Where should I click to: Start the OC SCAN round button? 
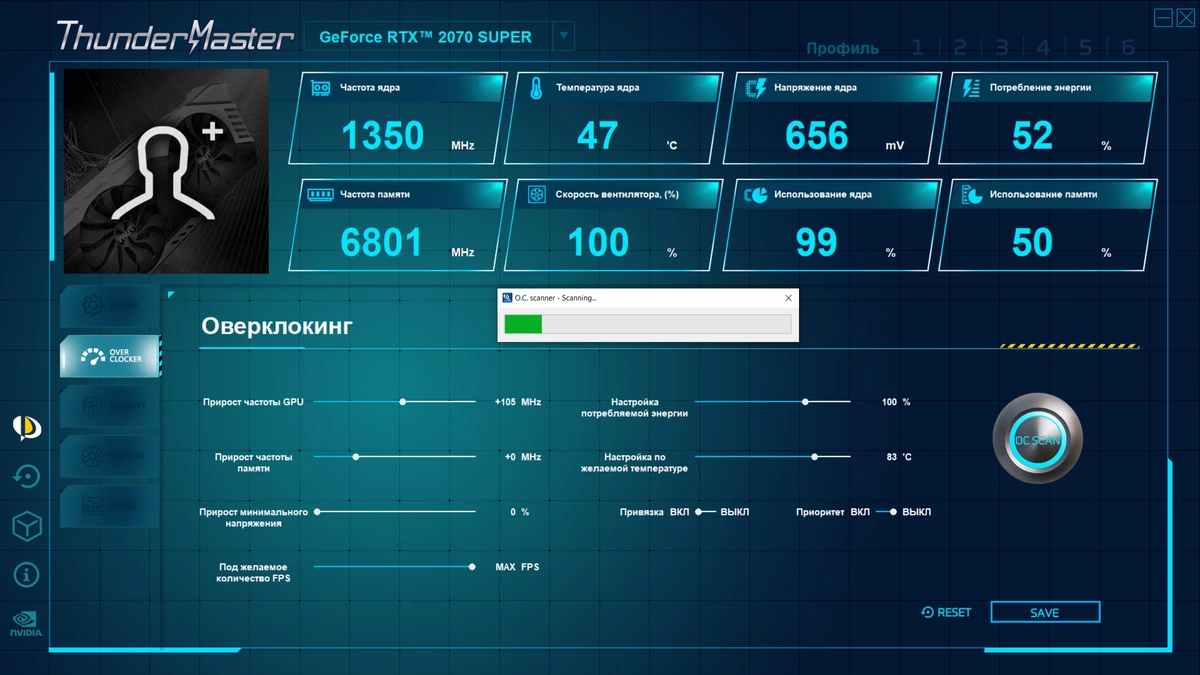point(1037,440)
